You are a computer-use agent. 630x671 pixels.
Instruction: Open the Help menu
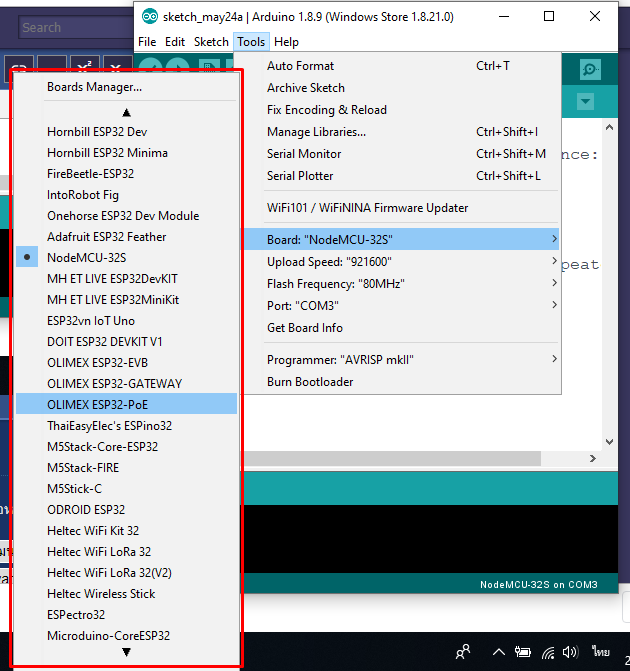(x=286, y=42)
